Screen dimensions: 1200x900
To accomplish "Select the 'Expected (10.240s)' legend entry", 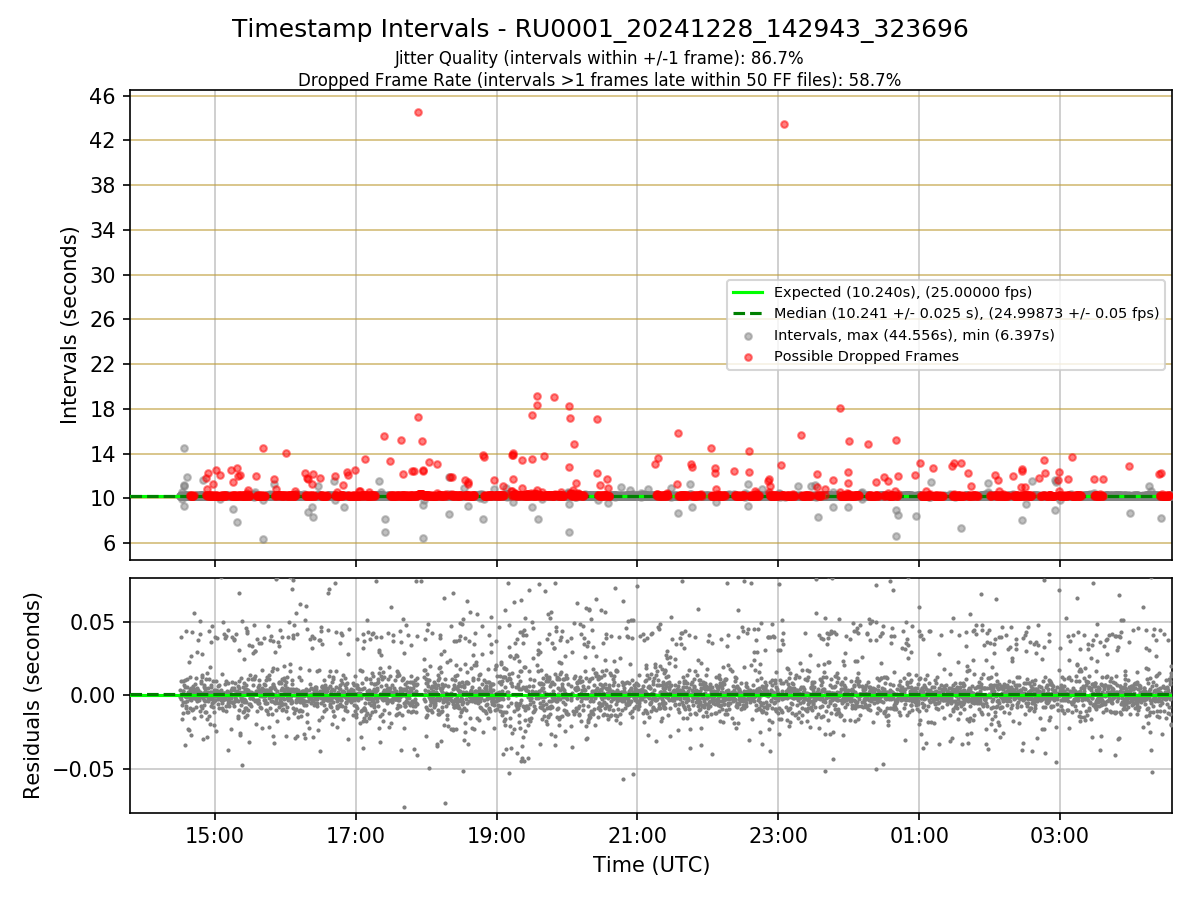I will [x=903, y=292].
